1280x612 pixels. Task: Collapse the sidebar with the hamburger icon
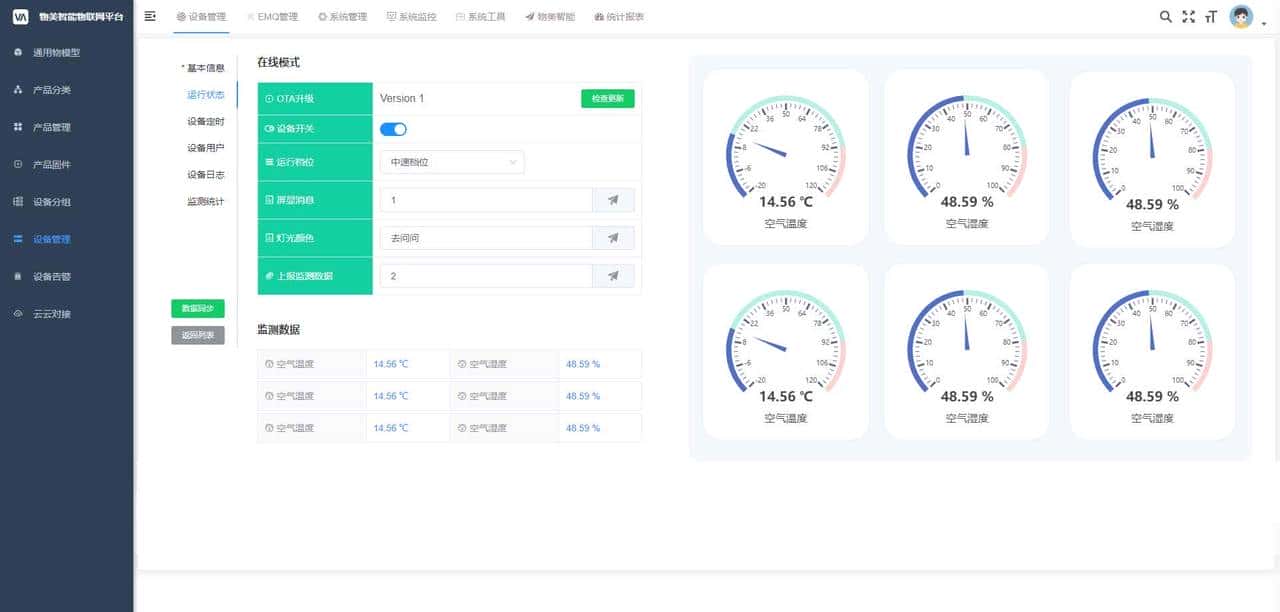click(150, 16)
